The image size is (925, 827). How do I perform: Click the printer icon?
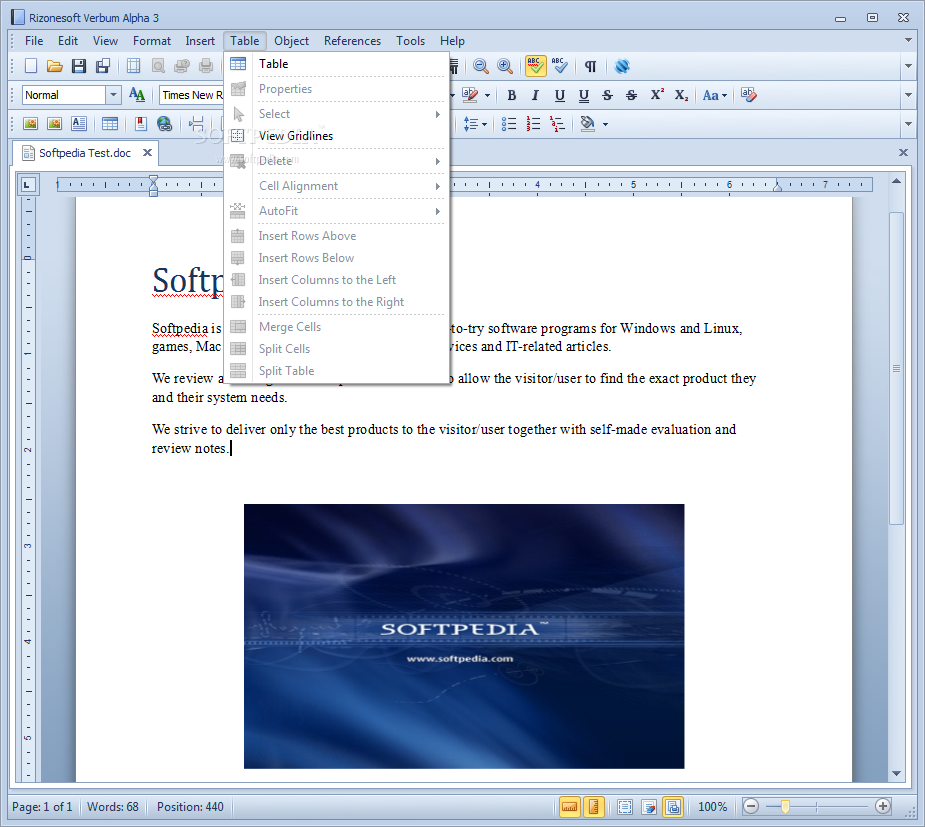tap(206, 66)
